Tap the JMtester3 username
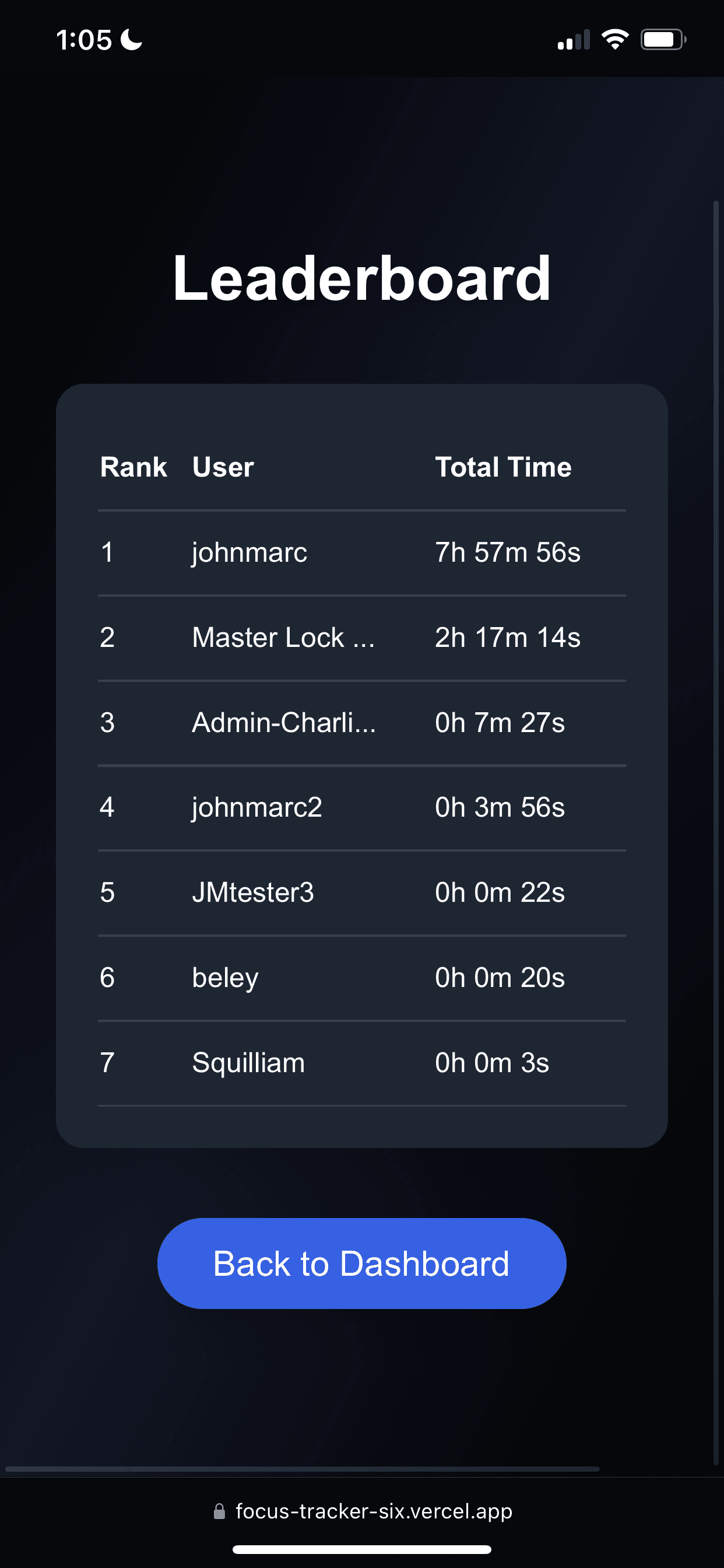This screenshot has width=724, height=1568. (x=252, y=892)
